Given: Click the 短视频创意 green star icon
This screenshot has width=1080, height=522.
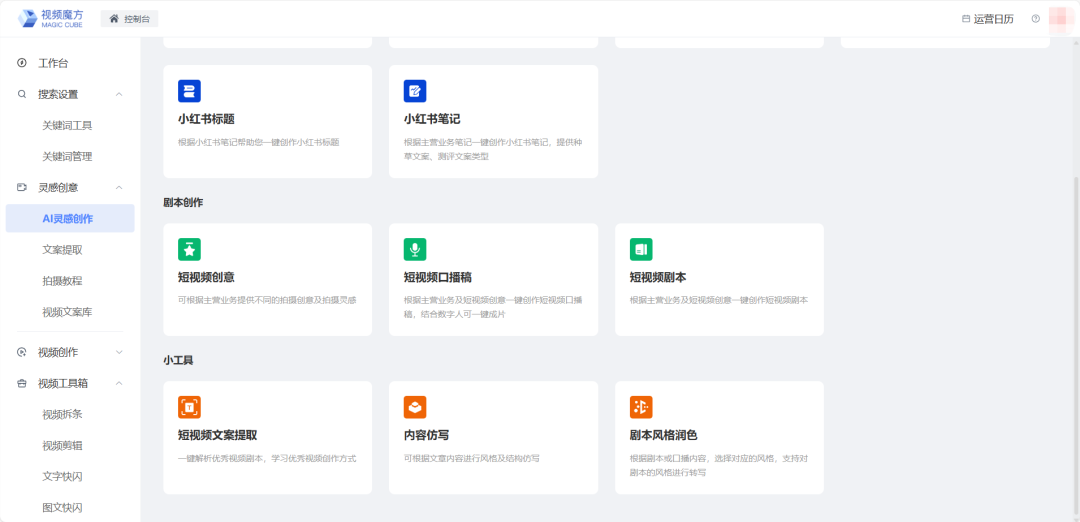Looking at the screenshot, I should 189,249.
